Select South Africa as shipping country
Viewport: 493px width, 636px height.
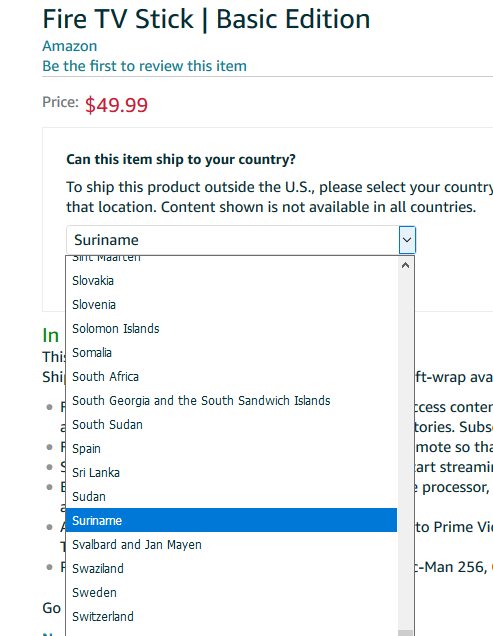pyautogui.click(x=231, y=376)
